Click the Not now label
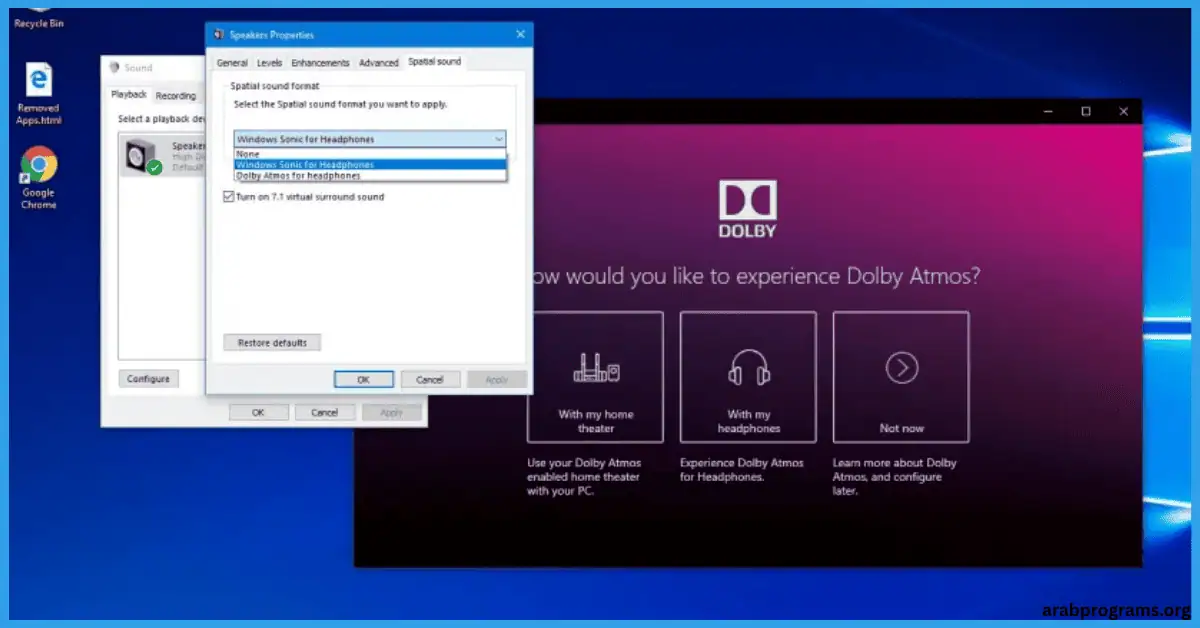The image size is (1200, 628). tap(901, 428)
